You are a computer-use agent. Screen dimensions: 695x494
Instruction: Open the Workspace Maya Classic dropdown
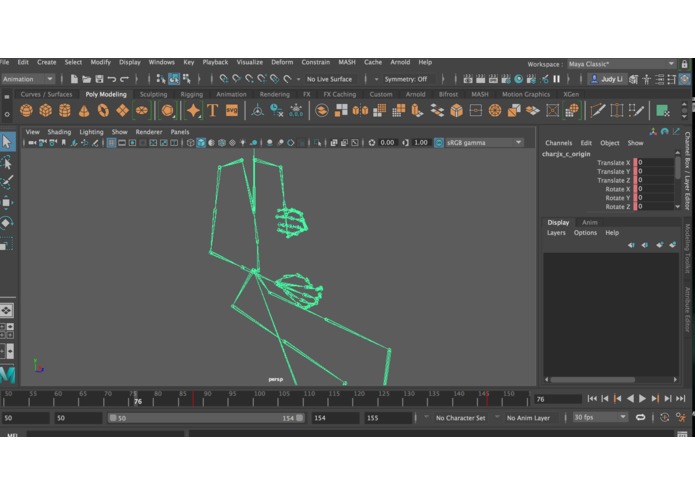point(622,64)
